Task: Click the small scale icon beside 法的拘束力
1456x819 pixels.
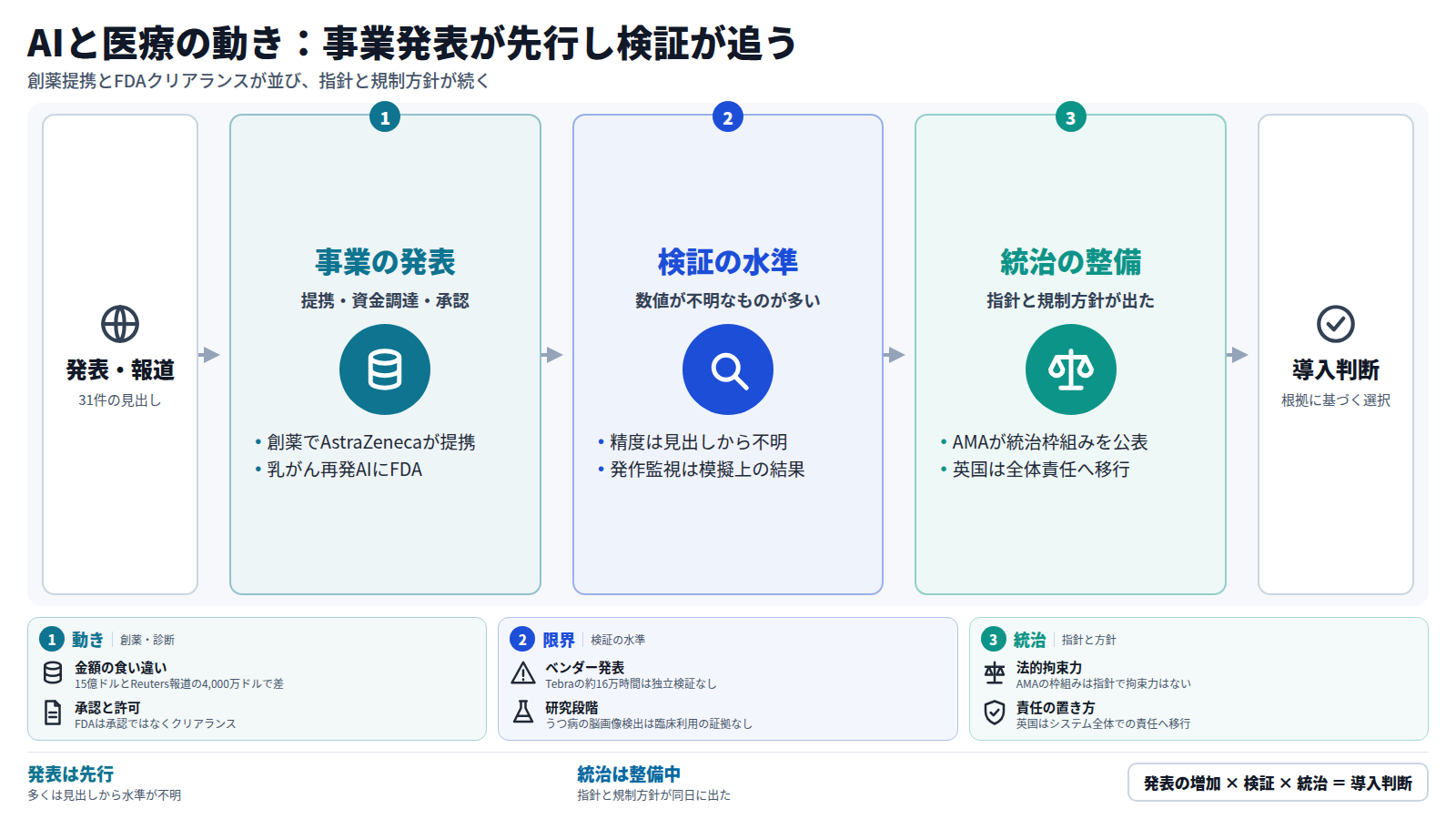Action: [x=995, y=672]
